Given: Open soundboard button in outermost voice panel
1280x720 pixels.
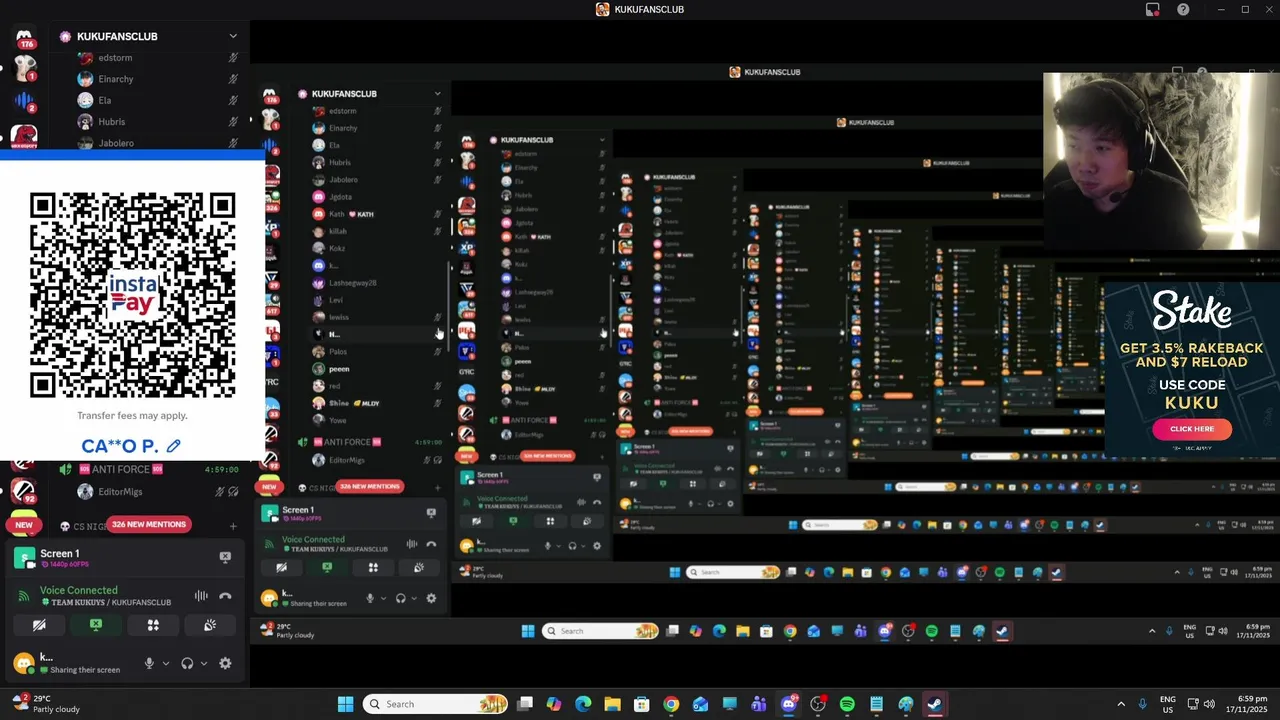Looking at the screenshot, I should (210, 625).
